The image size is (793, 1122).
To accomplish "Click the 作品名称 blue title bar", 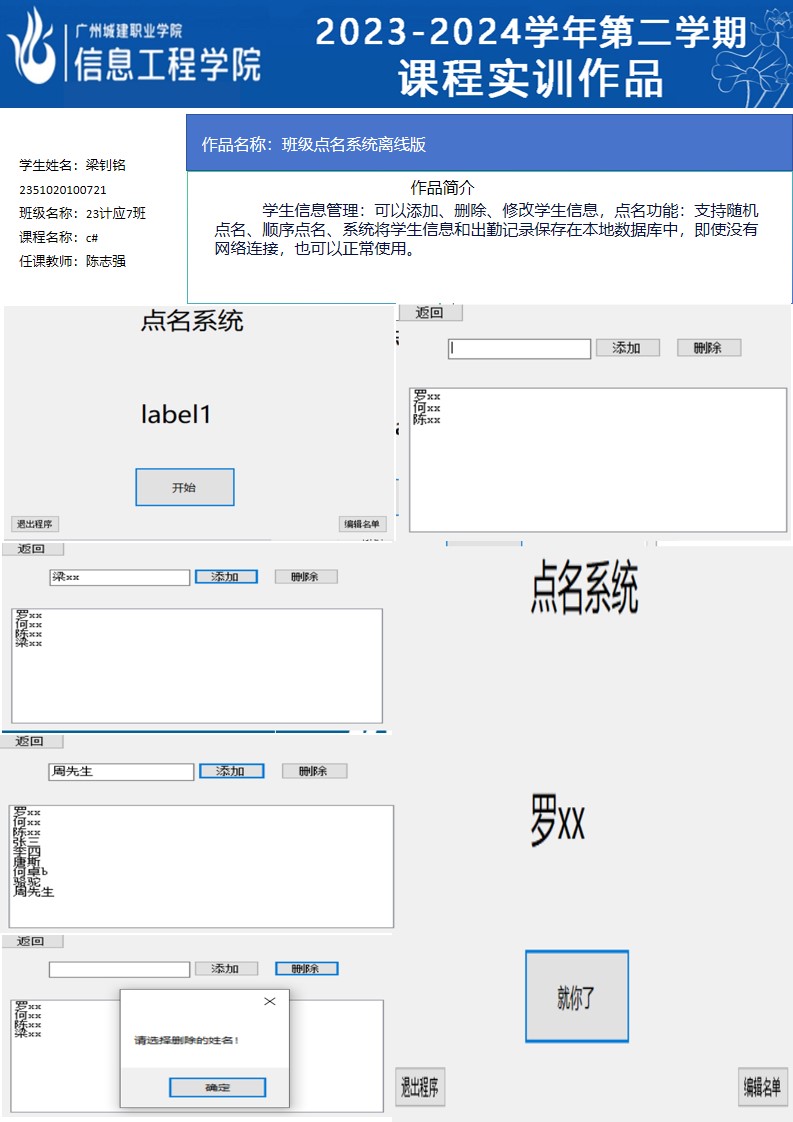I will tap(489, 144).
